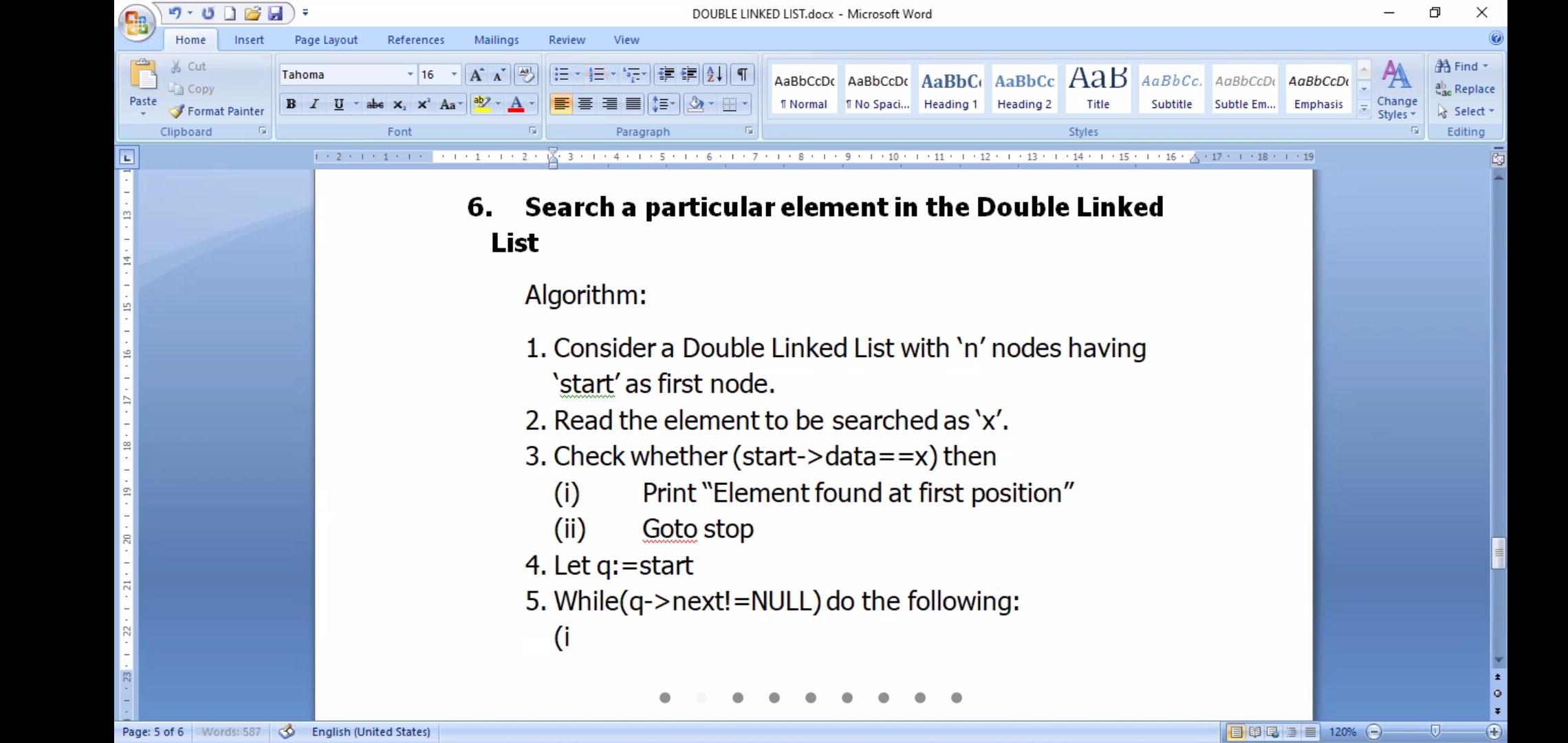Screen dimensions: 1568x743
Task: Open the font size dropdown
Action: [x=454, y=74]
